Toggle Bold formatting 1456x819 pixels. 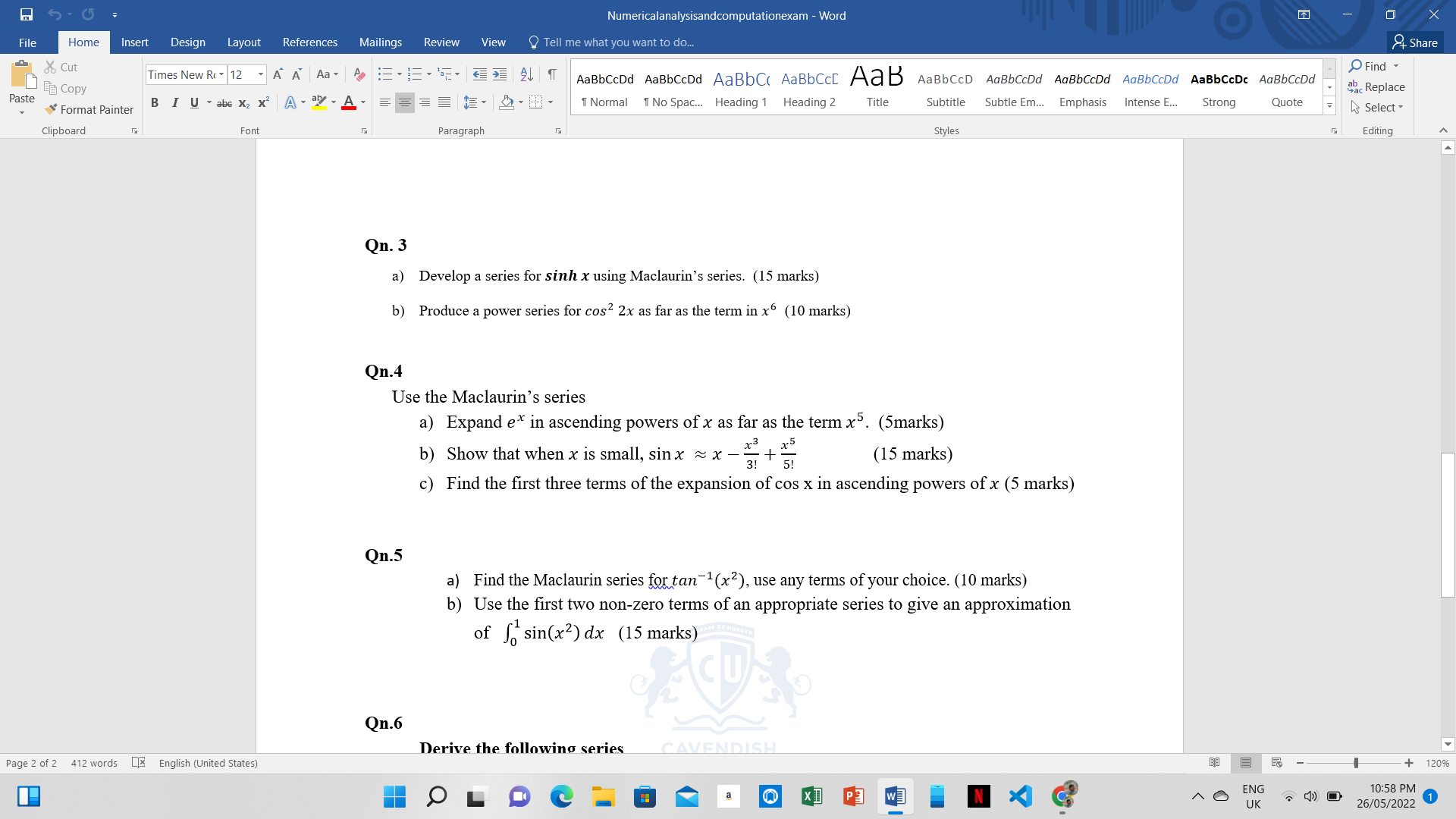155,102
